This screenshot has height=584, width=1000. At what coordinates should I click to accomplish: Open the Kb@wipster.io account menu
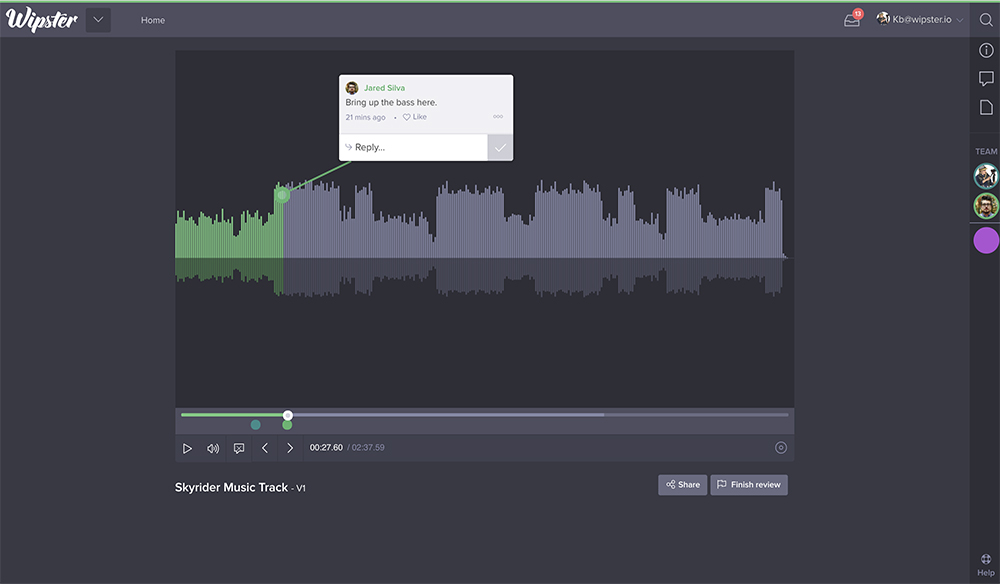920,19
